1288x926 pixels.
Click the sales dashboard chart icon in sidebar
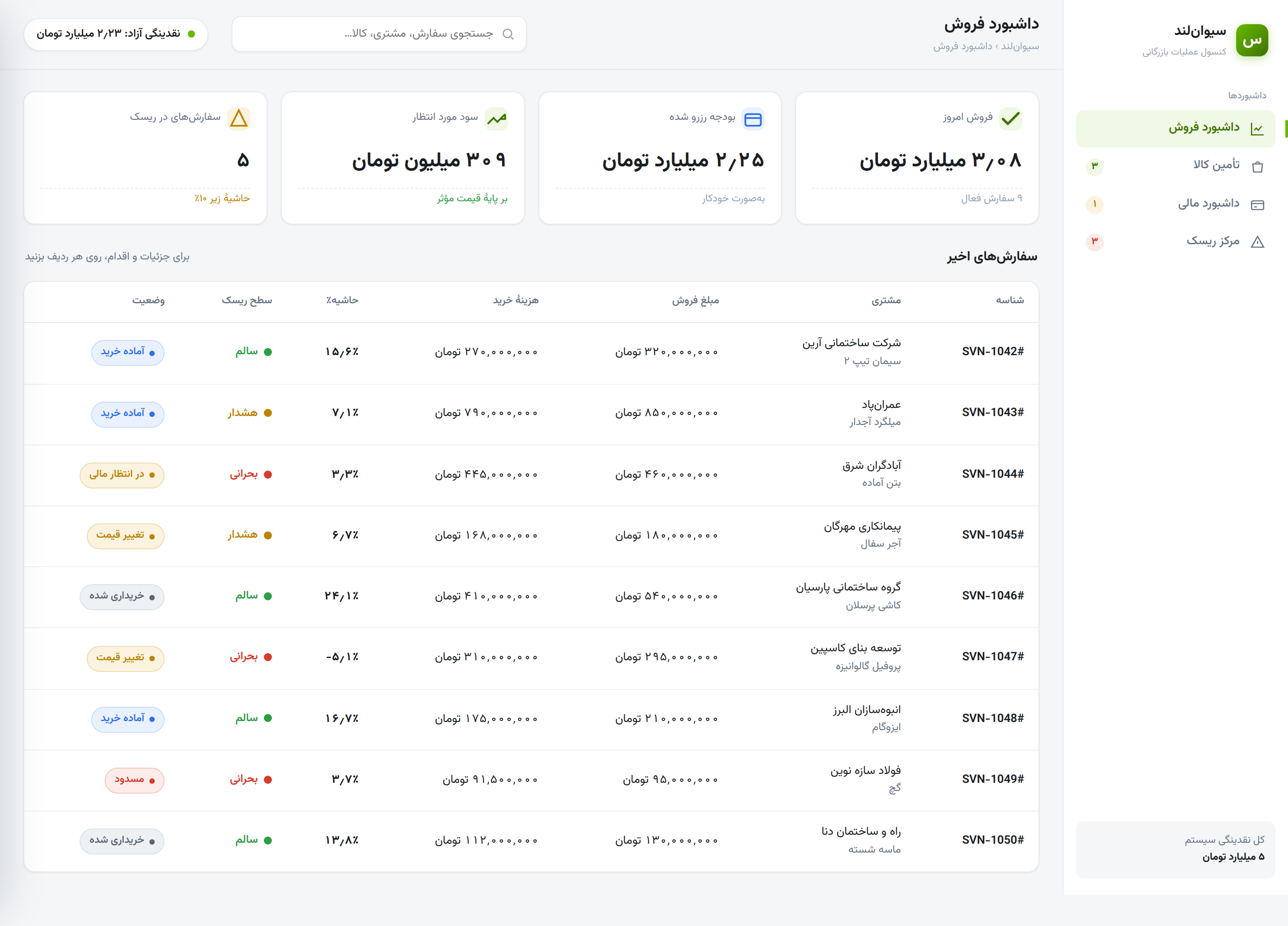pyautogui.click(x=1257, y=129)
